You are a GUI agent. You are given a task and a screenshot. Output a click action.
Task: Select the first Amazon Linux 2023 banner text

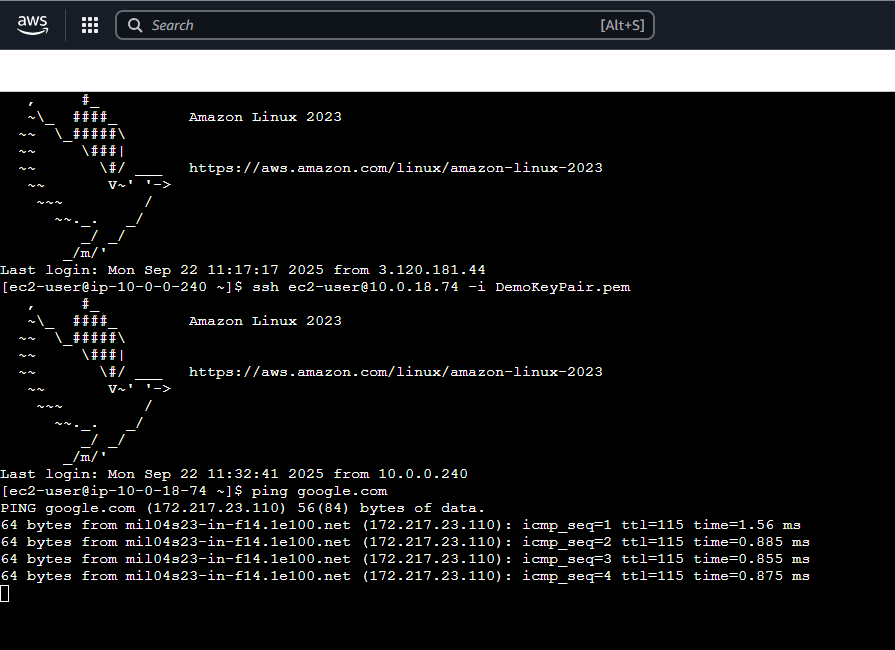pos(265,117)
